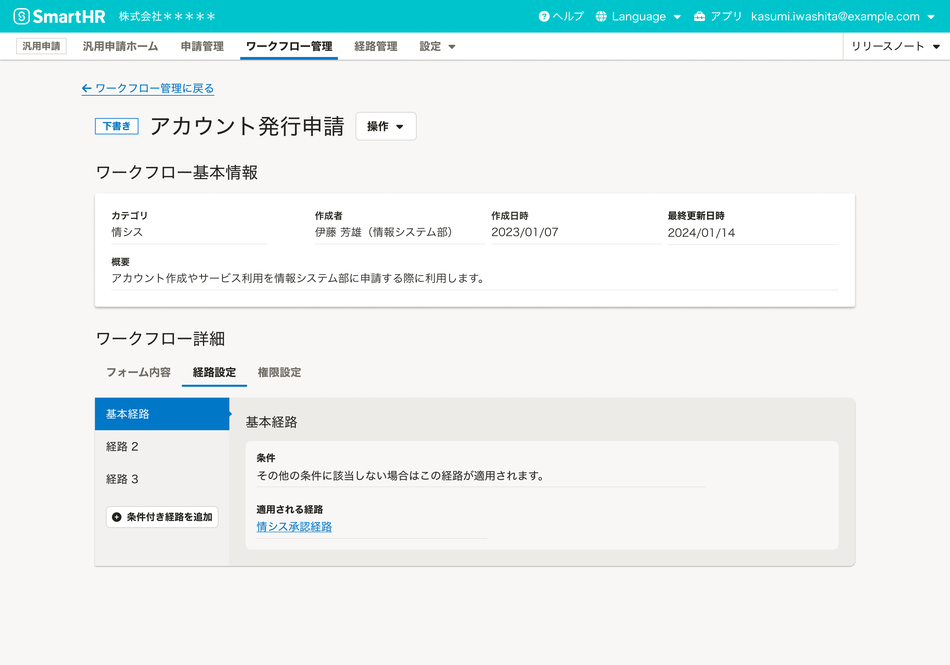Viewport: 950px width, 665px height.
Task: Click the ヘルプ link in header
Action: tap(561, 16)
